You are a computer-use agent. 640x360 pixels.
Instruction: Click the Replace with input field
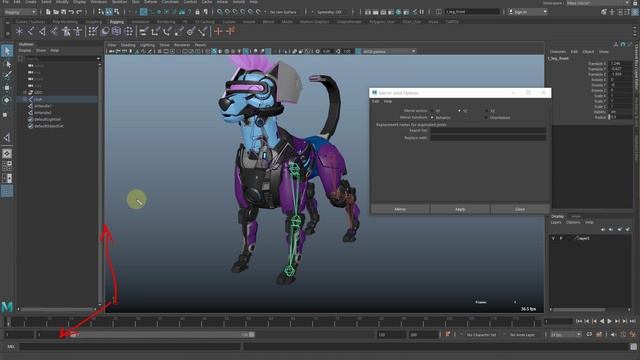tap(488, 138)
